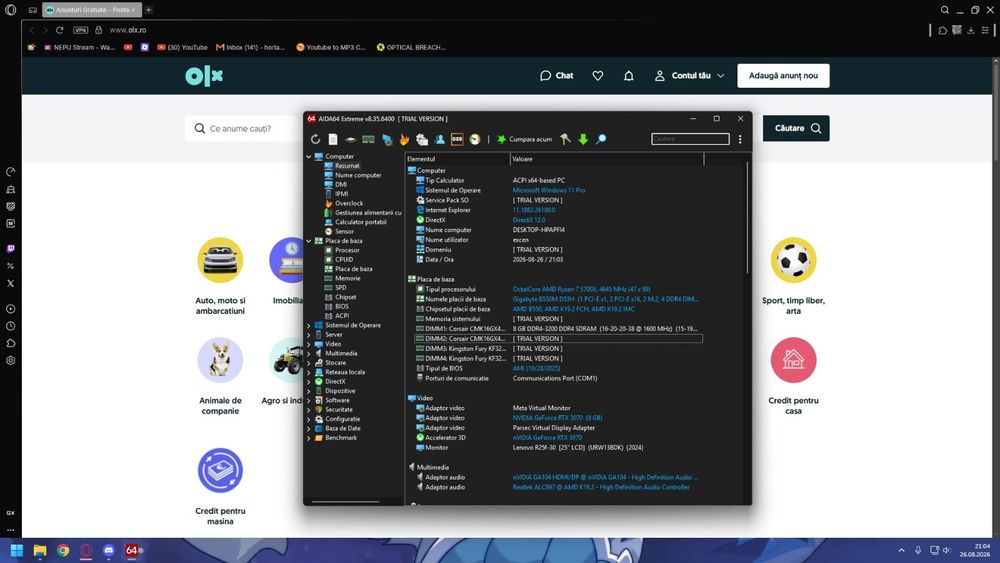The image size is (1000, 563).
Task: Click the user profile icon in AIDA64's toolbar
Action: coord(439,139)
